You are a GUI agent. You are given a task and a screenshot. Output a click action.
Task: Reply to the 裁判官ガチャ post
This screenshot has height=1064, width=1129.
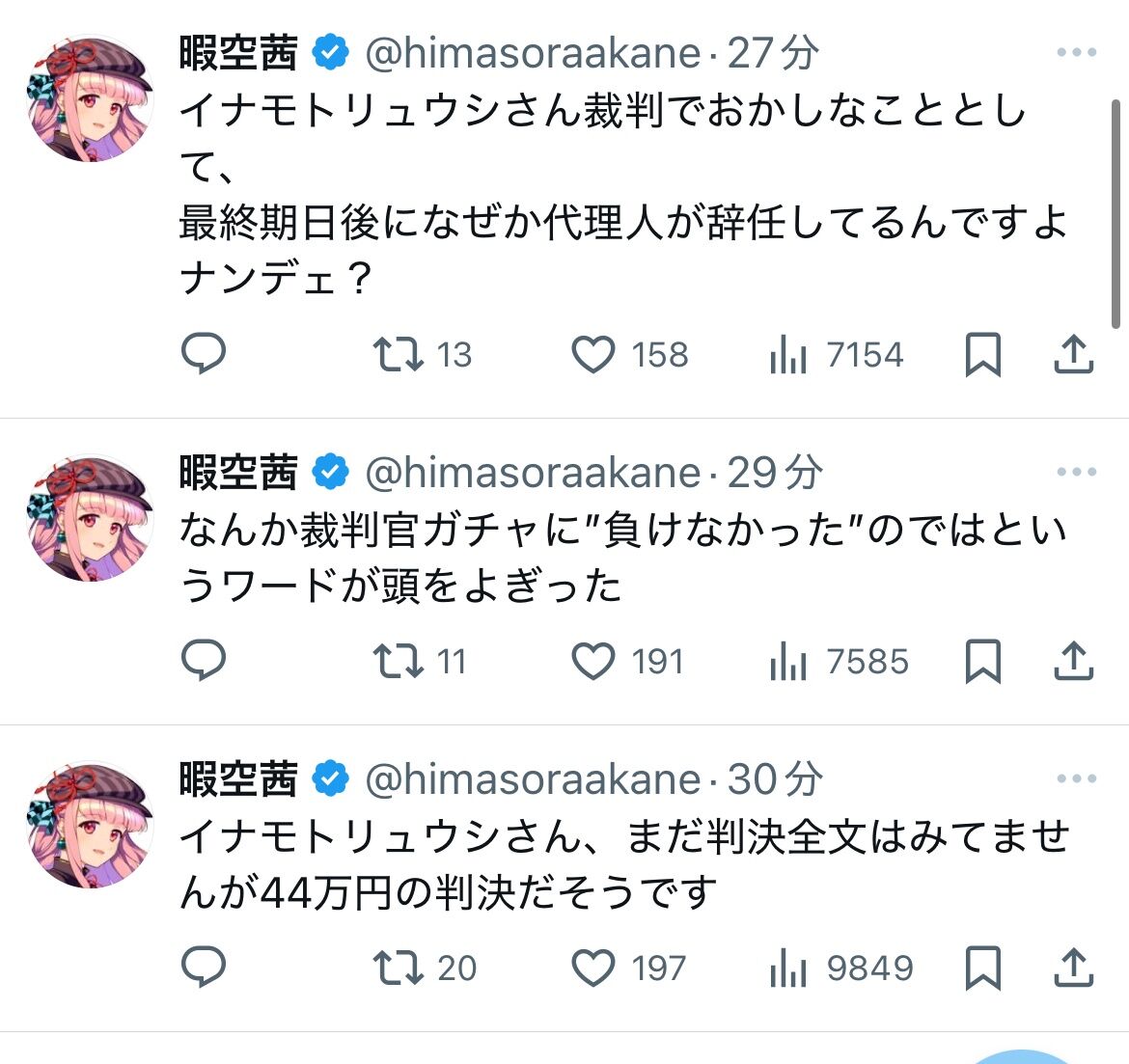coord(204,661)
